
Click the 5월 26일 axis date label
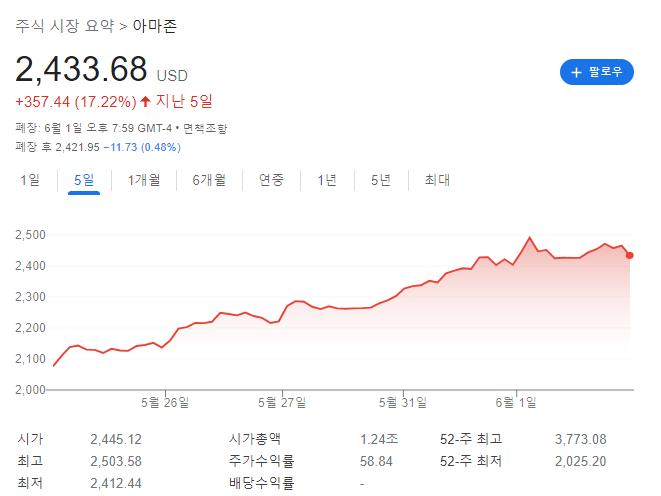(x=165, y=402)
